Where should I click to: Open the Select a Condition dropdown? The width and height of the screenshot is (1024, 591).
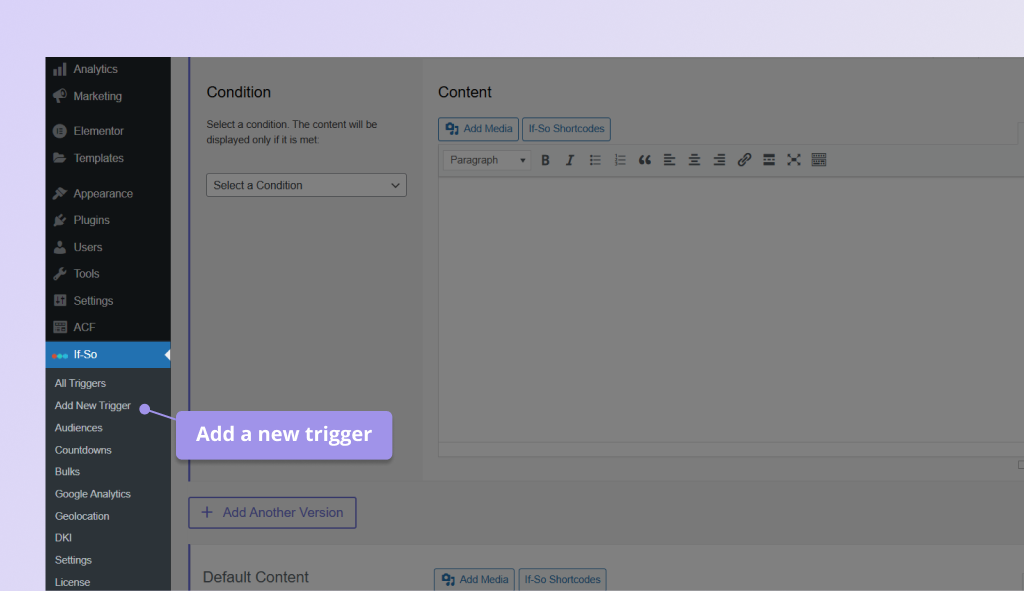coord(306,185)
